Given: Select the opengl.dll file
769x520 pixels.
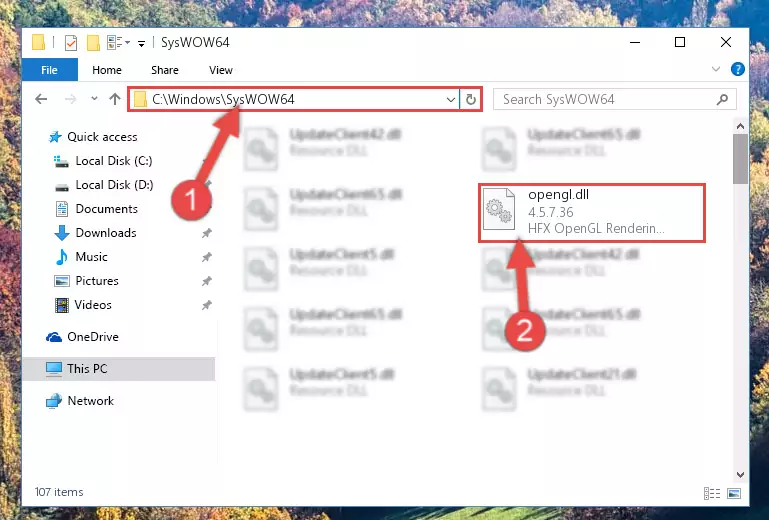Looking at the screenshot, I should coord(592,213).
